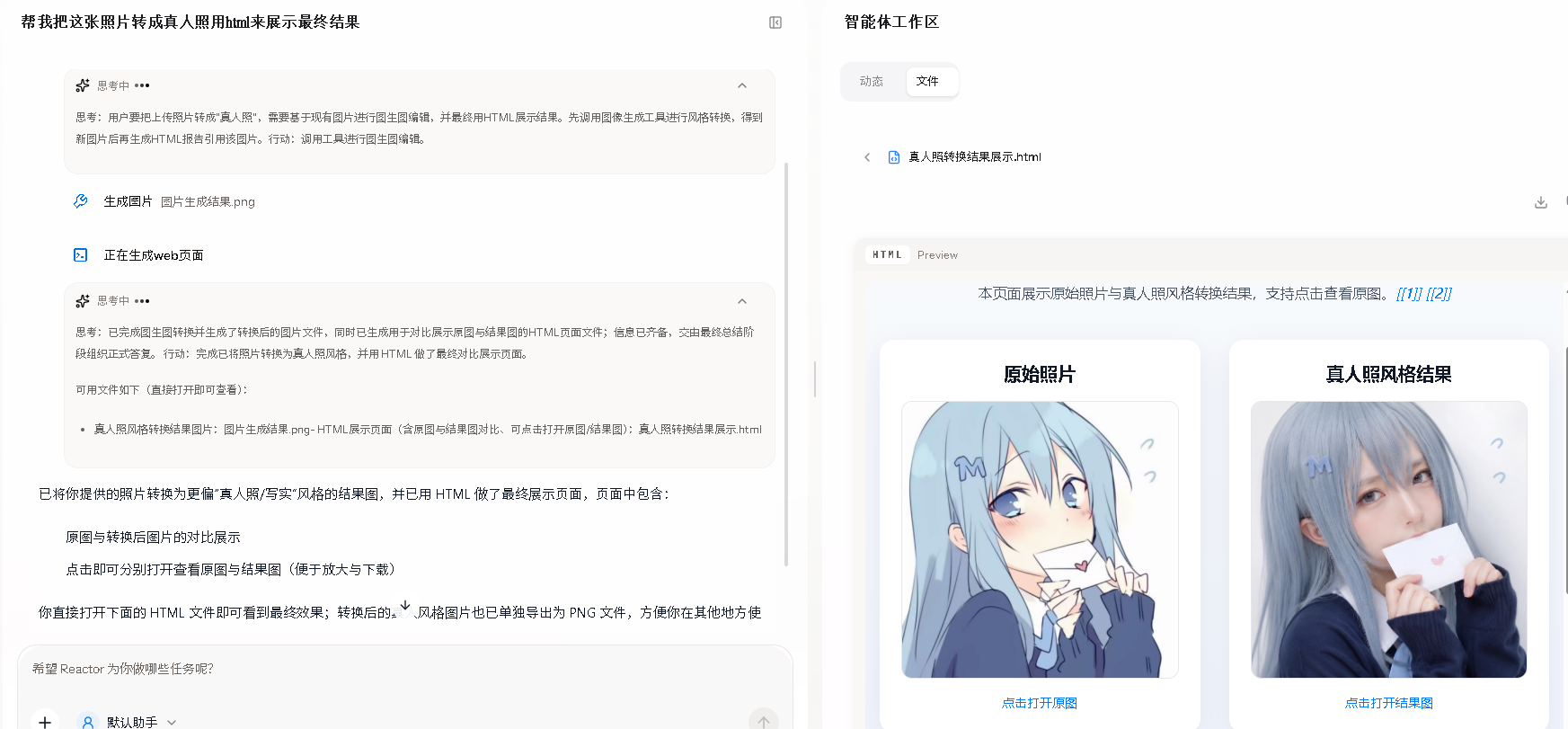Select the 真人照风格结果 card heading
Viewport: 1568px width, 729px height.
point(1389,375)
